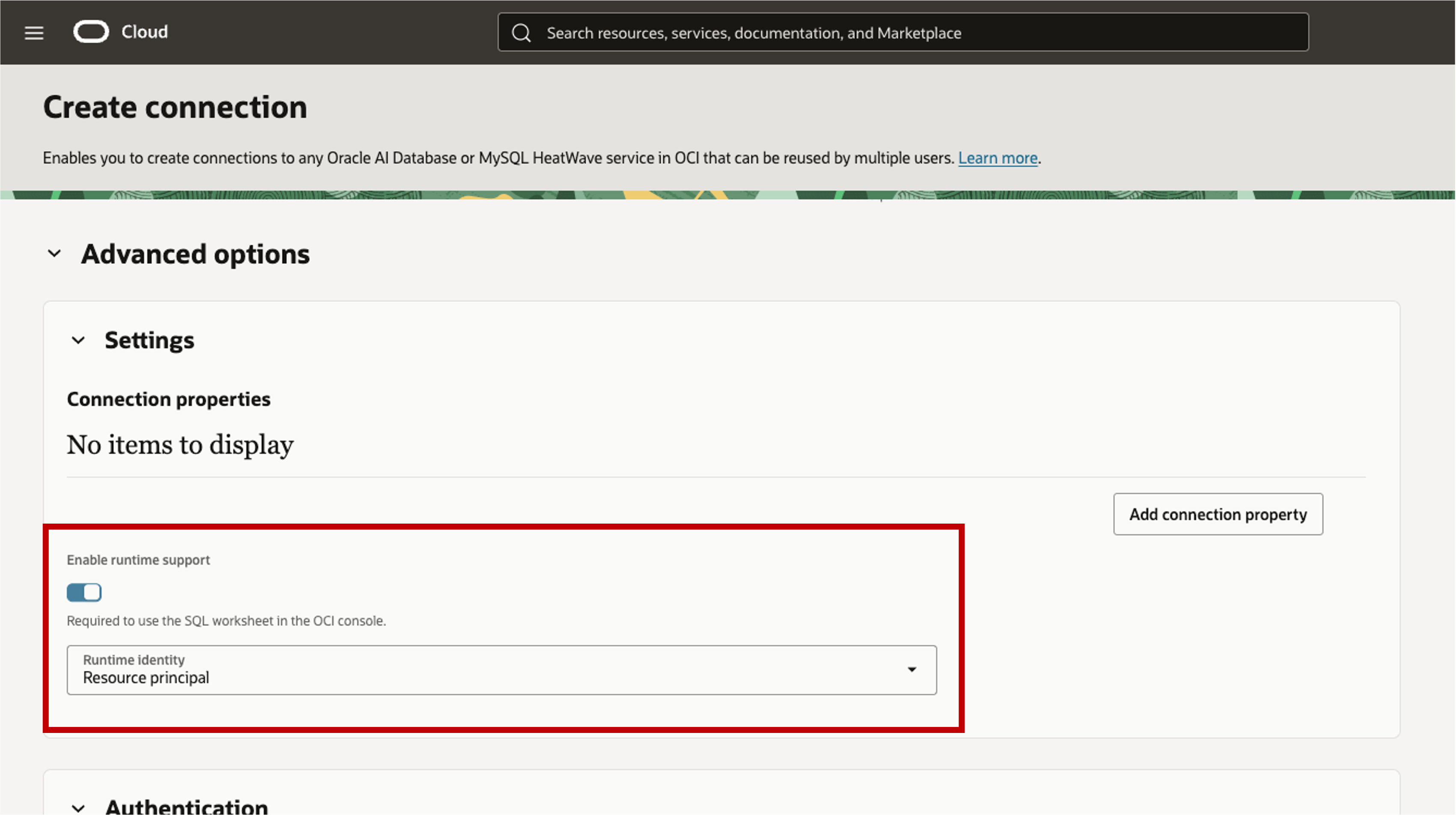Select the Create connection page title
The width and height of the screenshot is (1456, 816).
(x=175, y=106)
